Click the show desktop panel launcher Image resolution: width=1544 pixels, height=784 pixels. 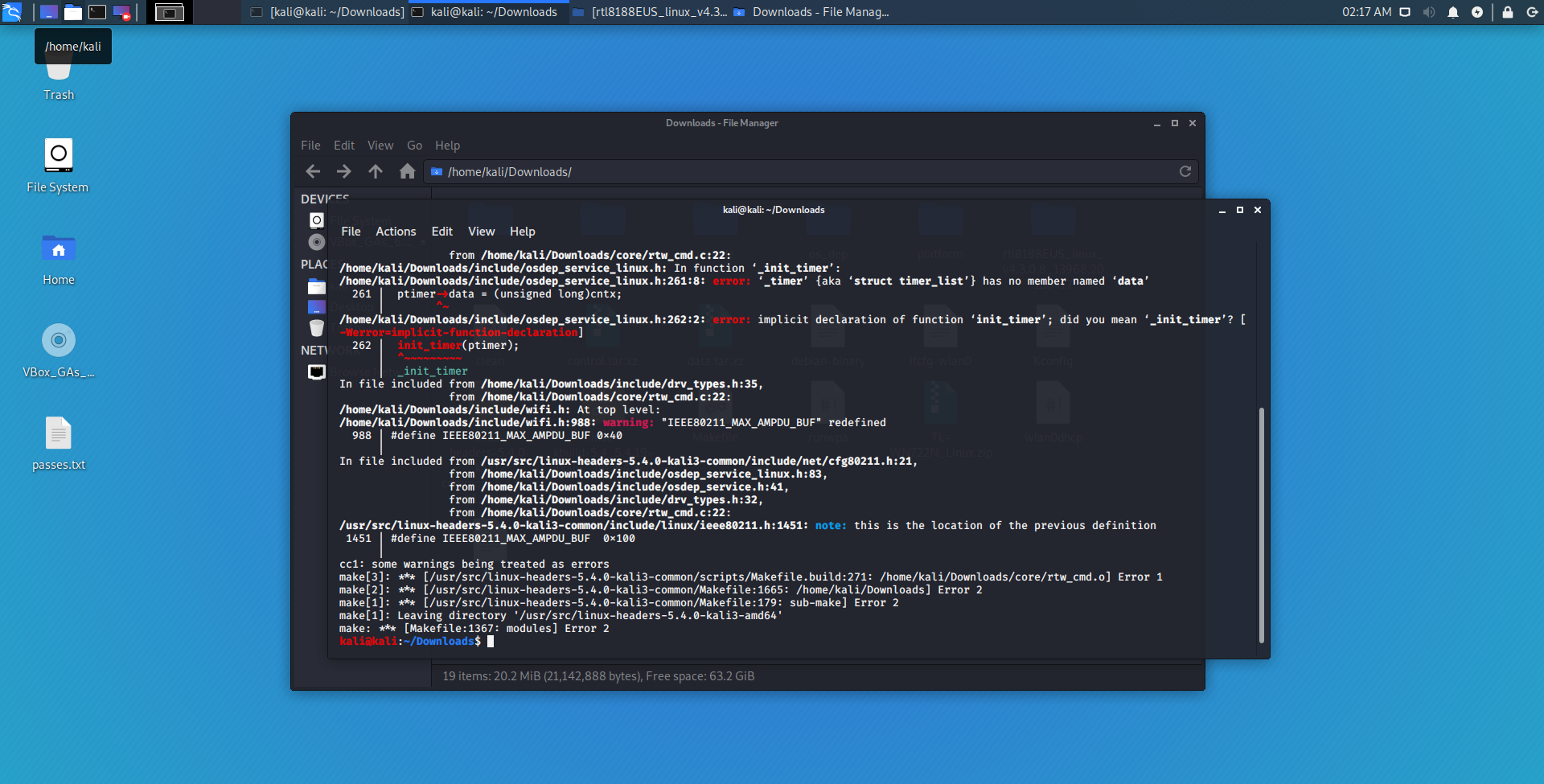point(49,12)
